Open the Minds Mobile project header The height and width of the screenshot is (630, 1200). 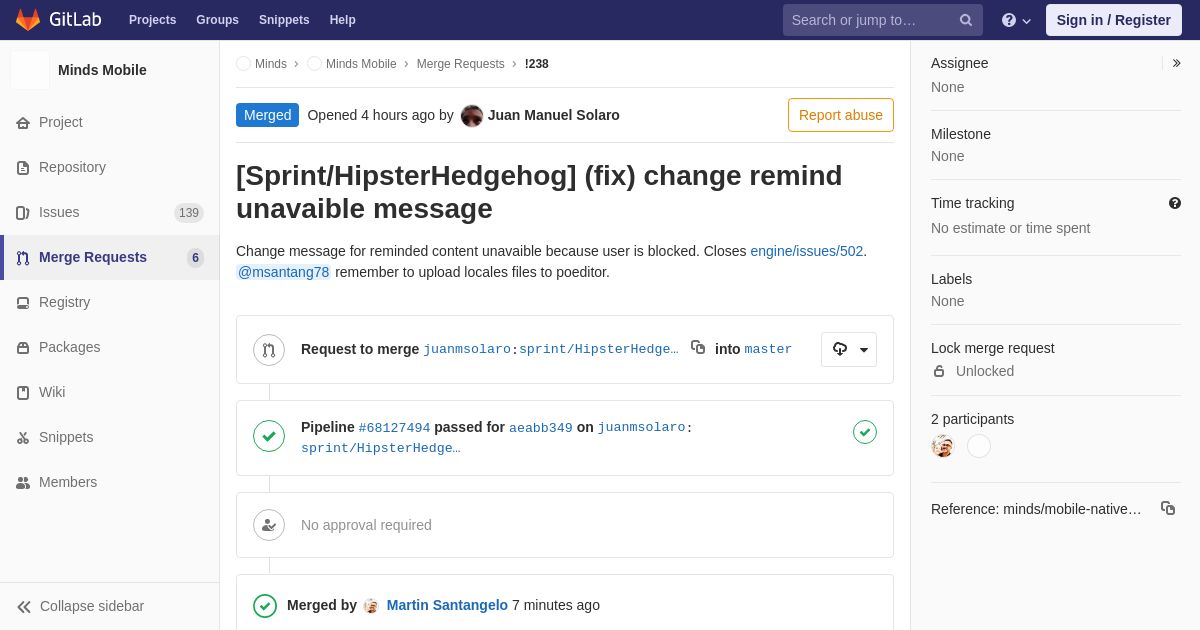102,70
